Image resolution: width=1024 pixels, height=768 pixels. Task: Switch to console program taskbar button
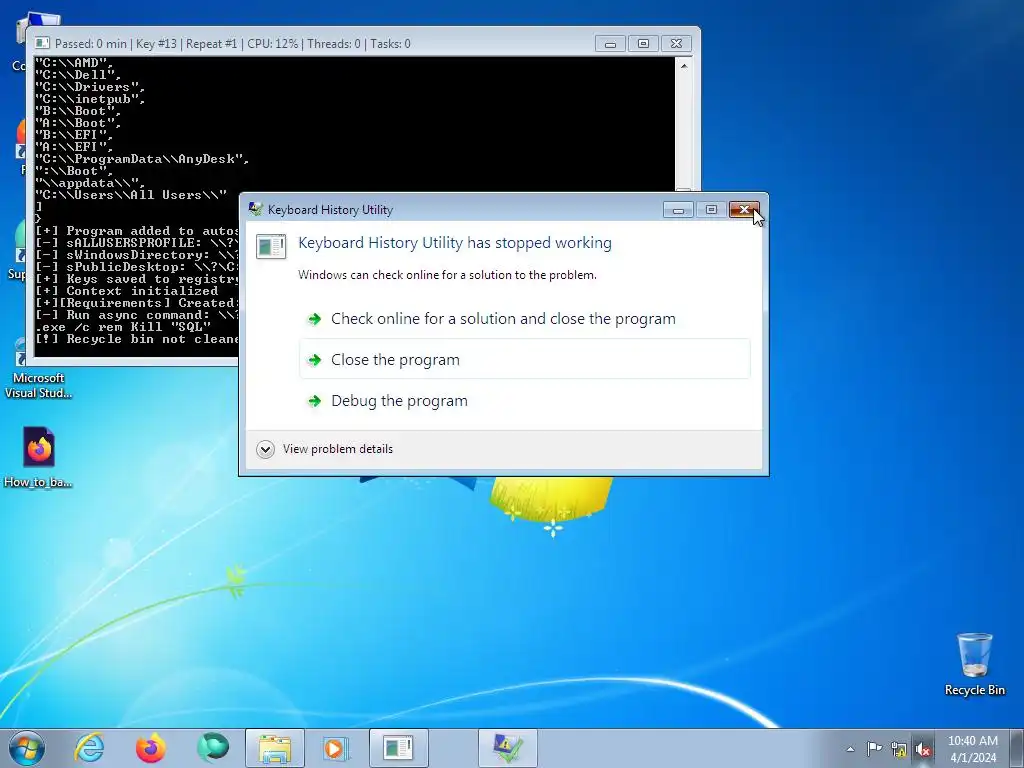tap(398, 748)
